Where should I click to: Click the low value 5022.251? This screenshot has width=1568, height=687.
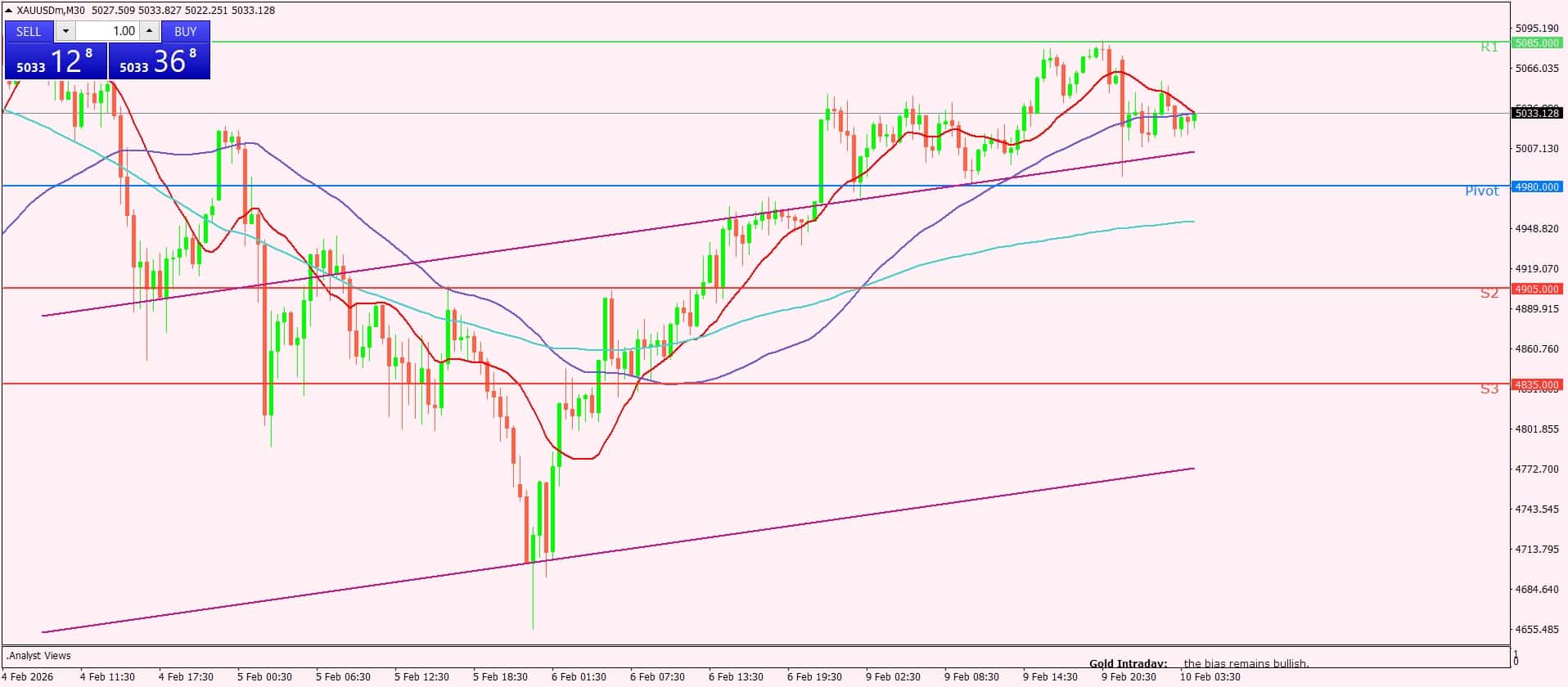pos(208,11)
